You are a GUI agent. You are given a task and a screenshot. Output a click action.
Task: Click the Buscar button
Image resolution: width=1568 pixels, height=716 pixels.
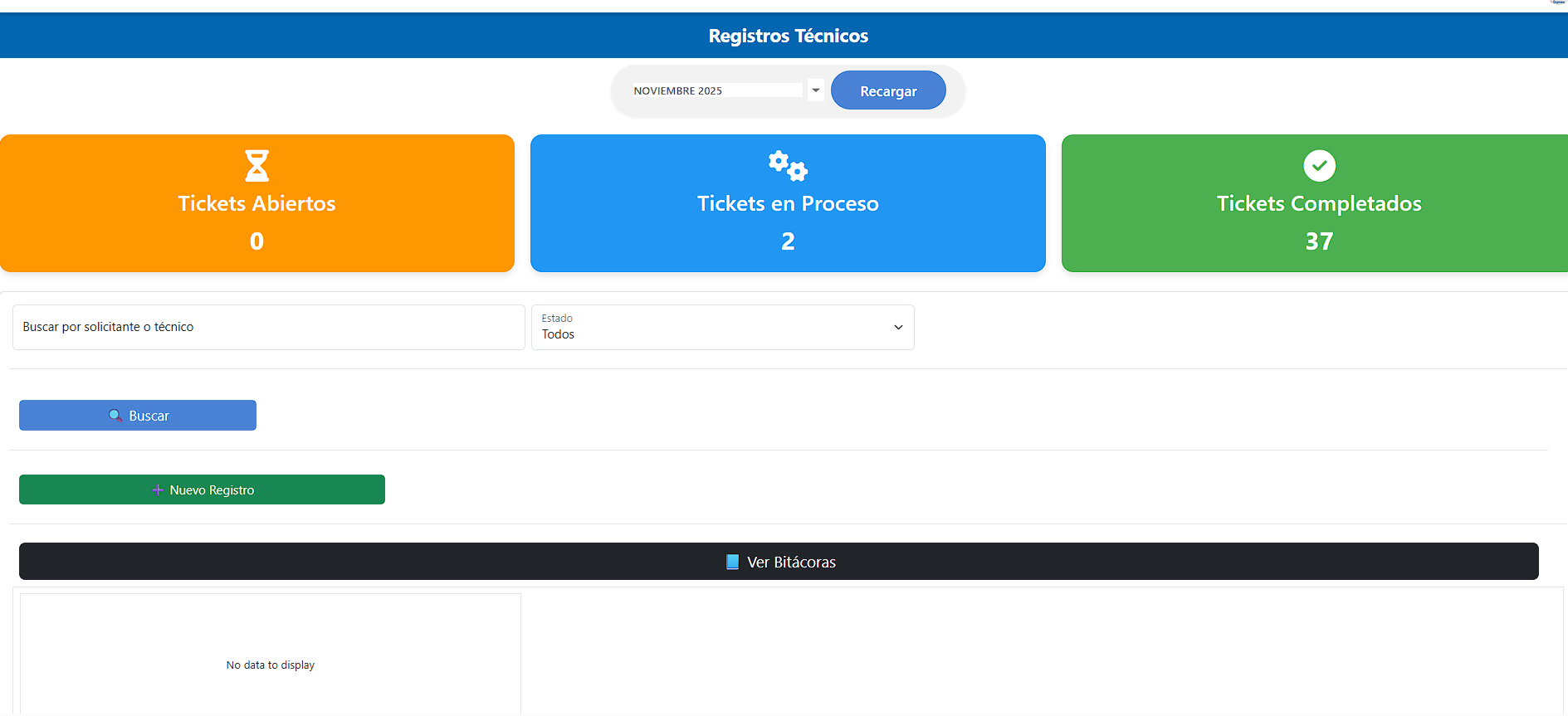(138, 416)
